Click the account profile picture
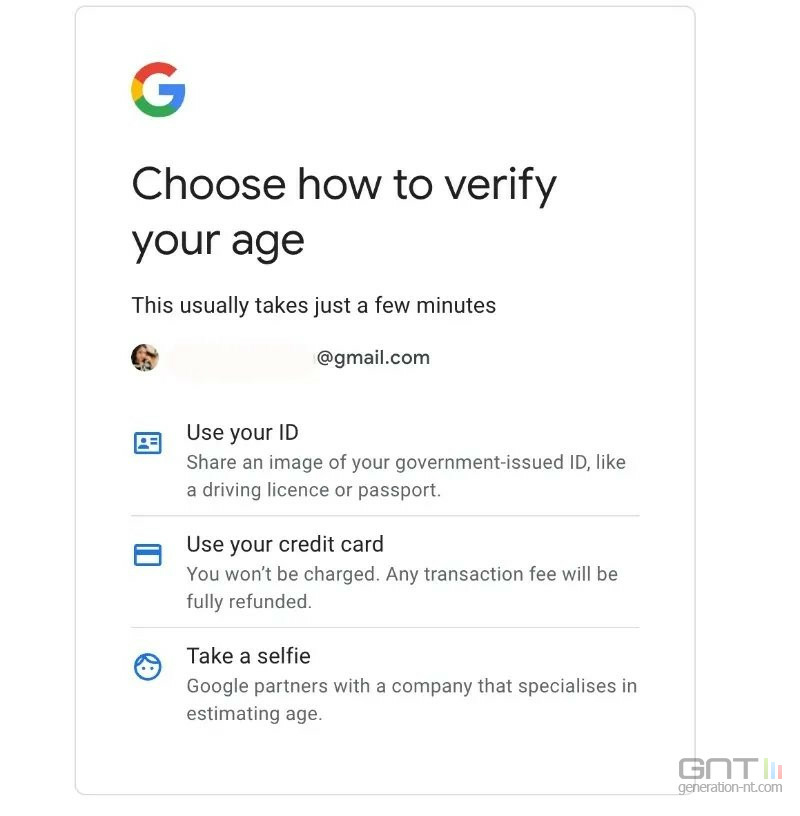 pyautogui.click(x=145, y=358)
